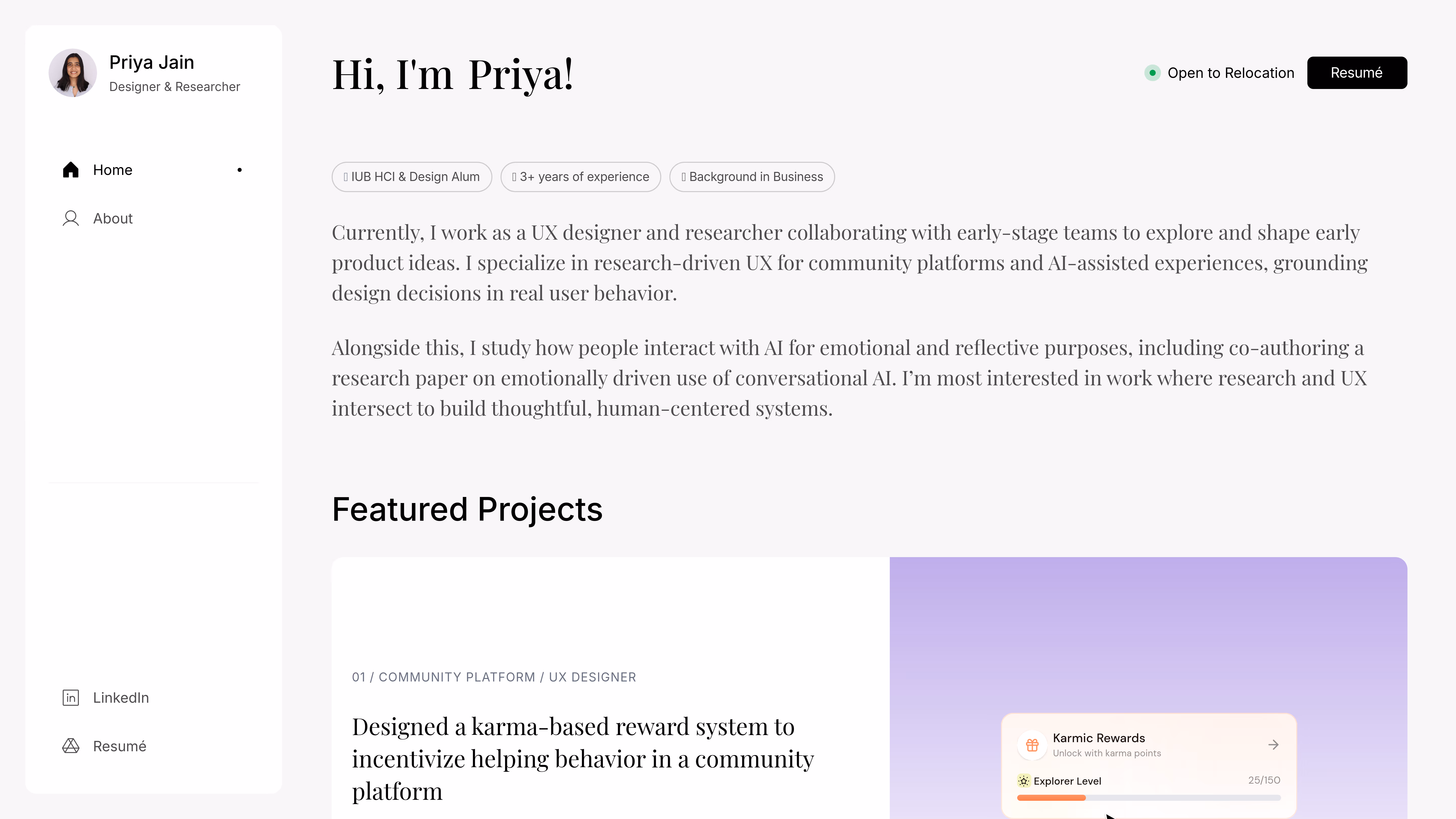The height and width of the screenshot is (819, 1456).
Task: Click the IUB HCI & Design Alum tag
Action: 412,177
